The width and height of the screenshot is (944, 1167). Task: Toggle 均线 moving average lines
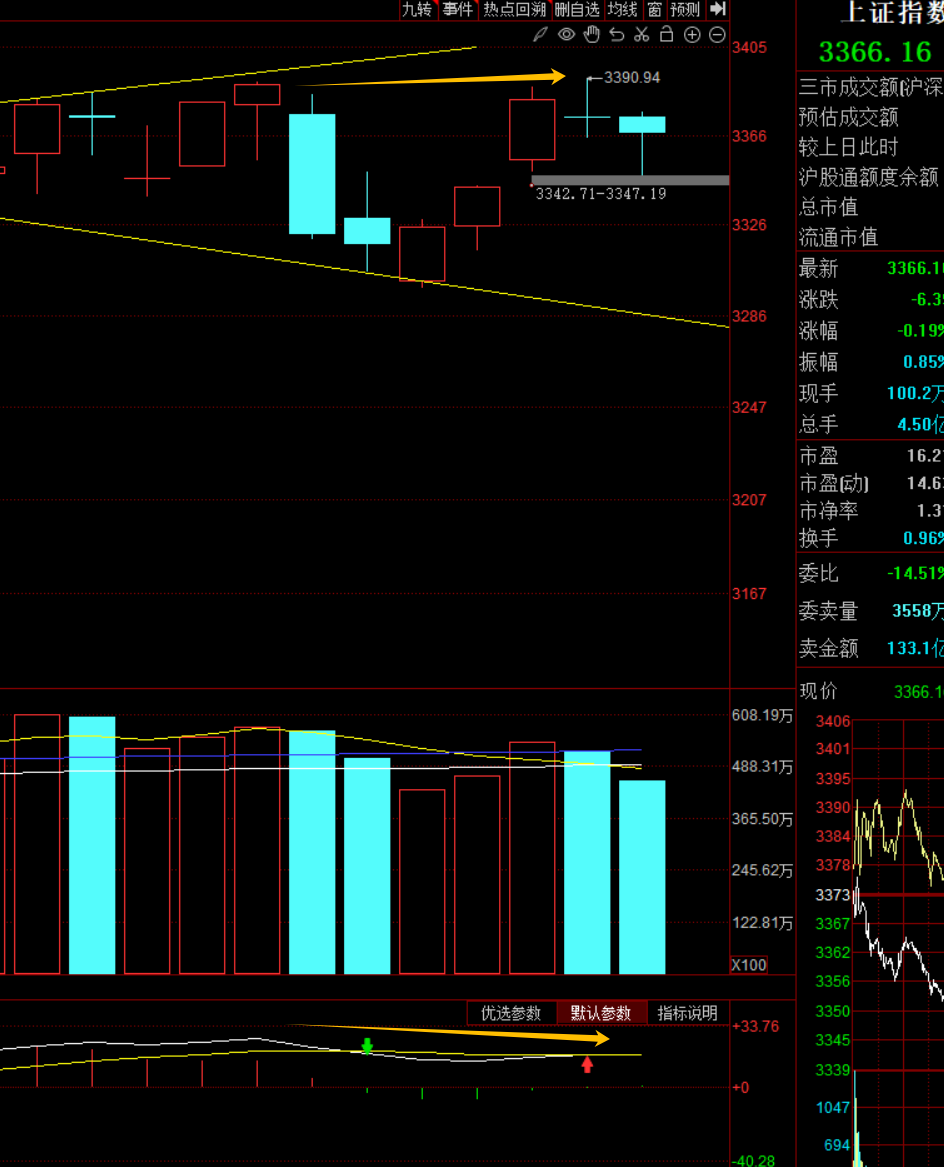[622, 10]
